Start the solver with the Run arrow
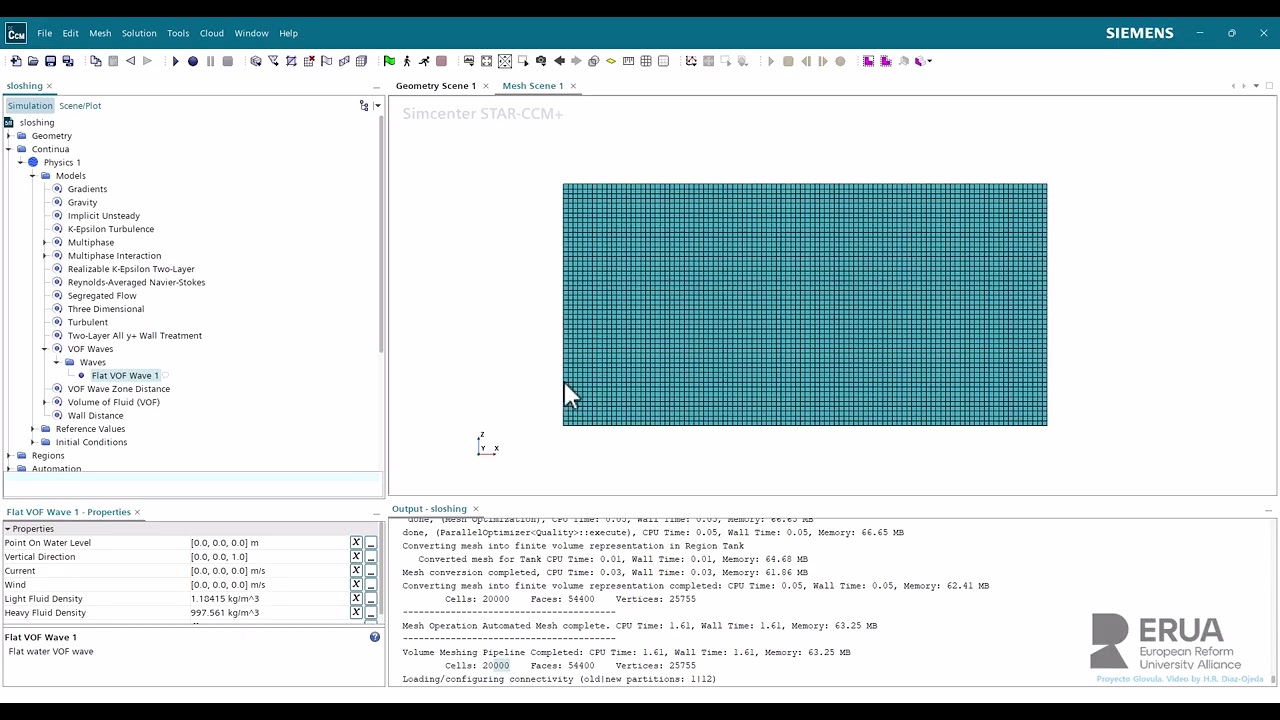This screenshot has height=720, width=1280. (x=175, y=61)
